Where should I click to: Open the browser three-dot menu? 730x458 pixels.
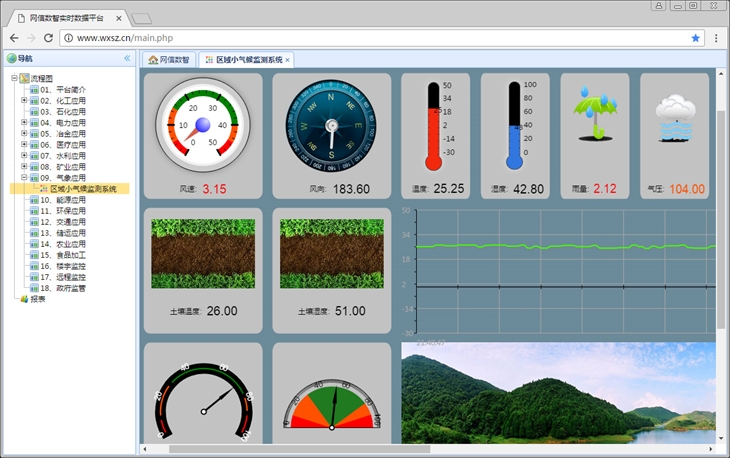(716, 38)
